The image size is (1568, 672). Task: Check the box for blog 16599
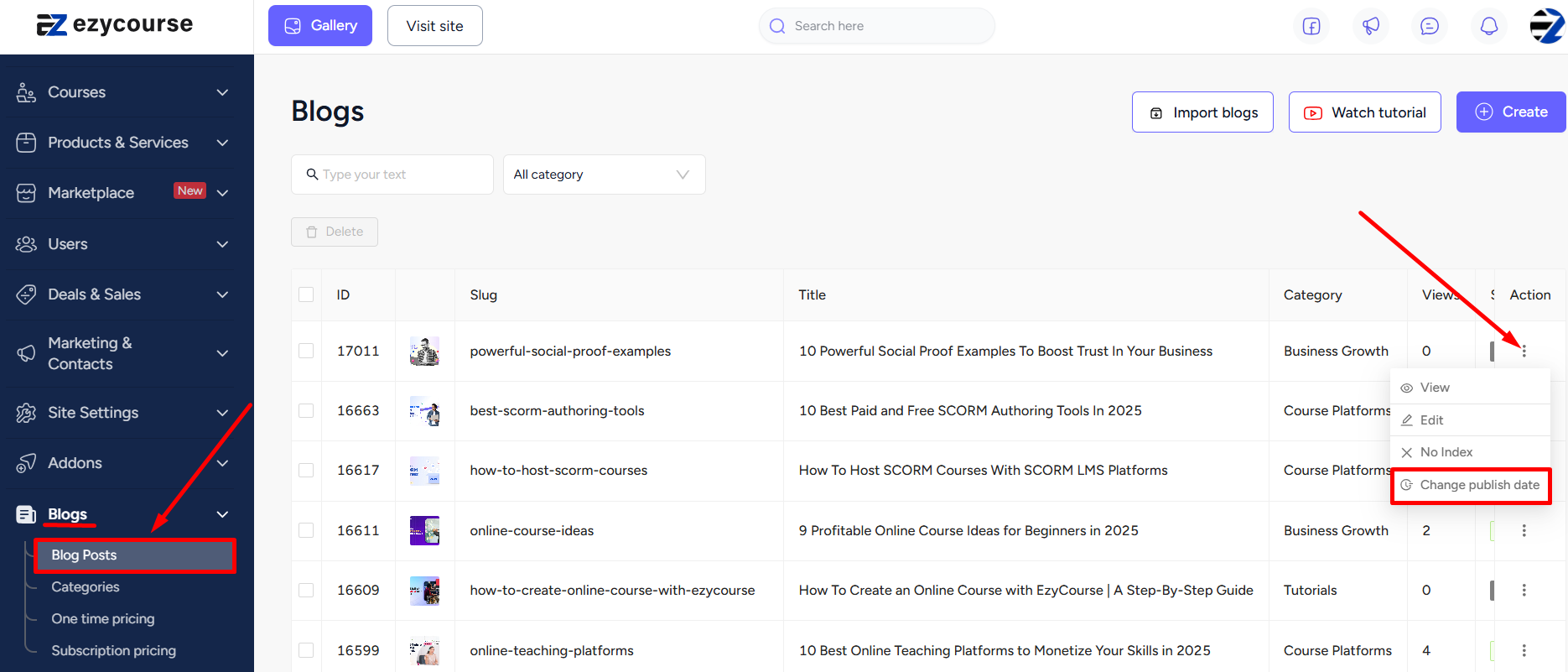[306, 650]
